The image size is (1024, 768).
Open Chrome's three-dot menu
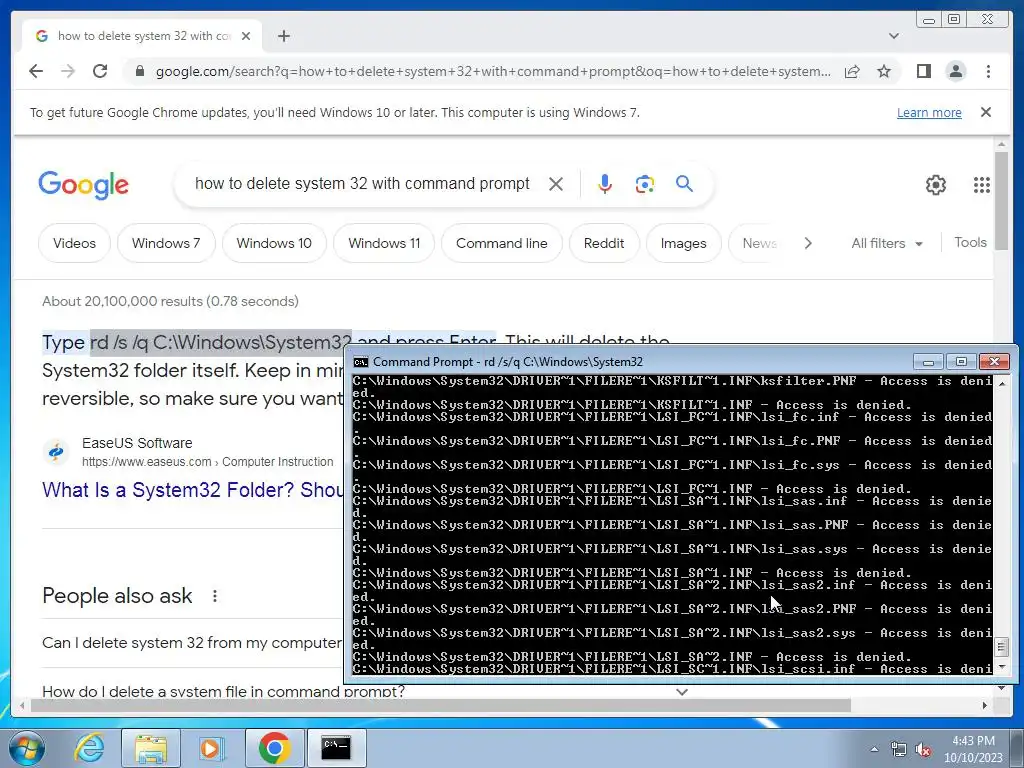pyautogui.click(x=988, y=71)
